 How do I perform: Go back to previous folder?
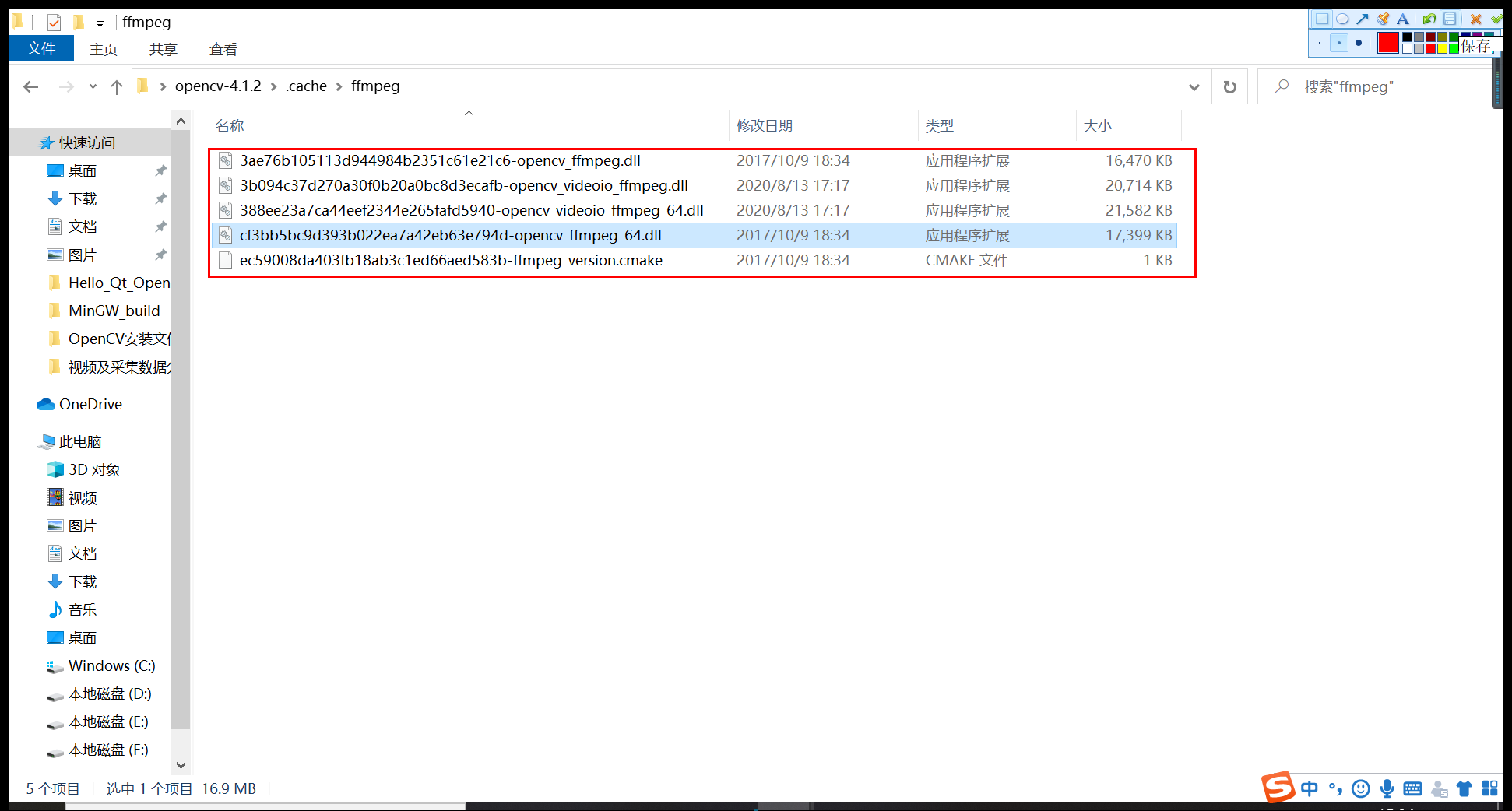(31, 86)
